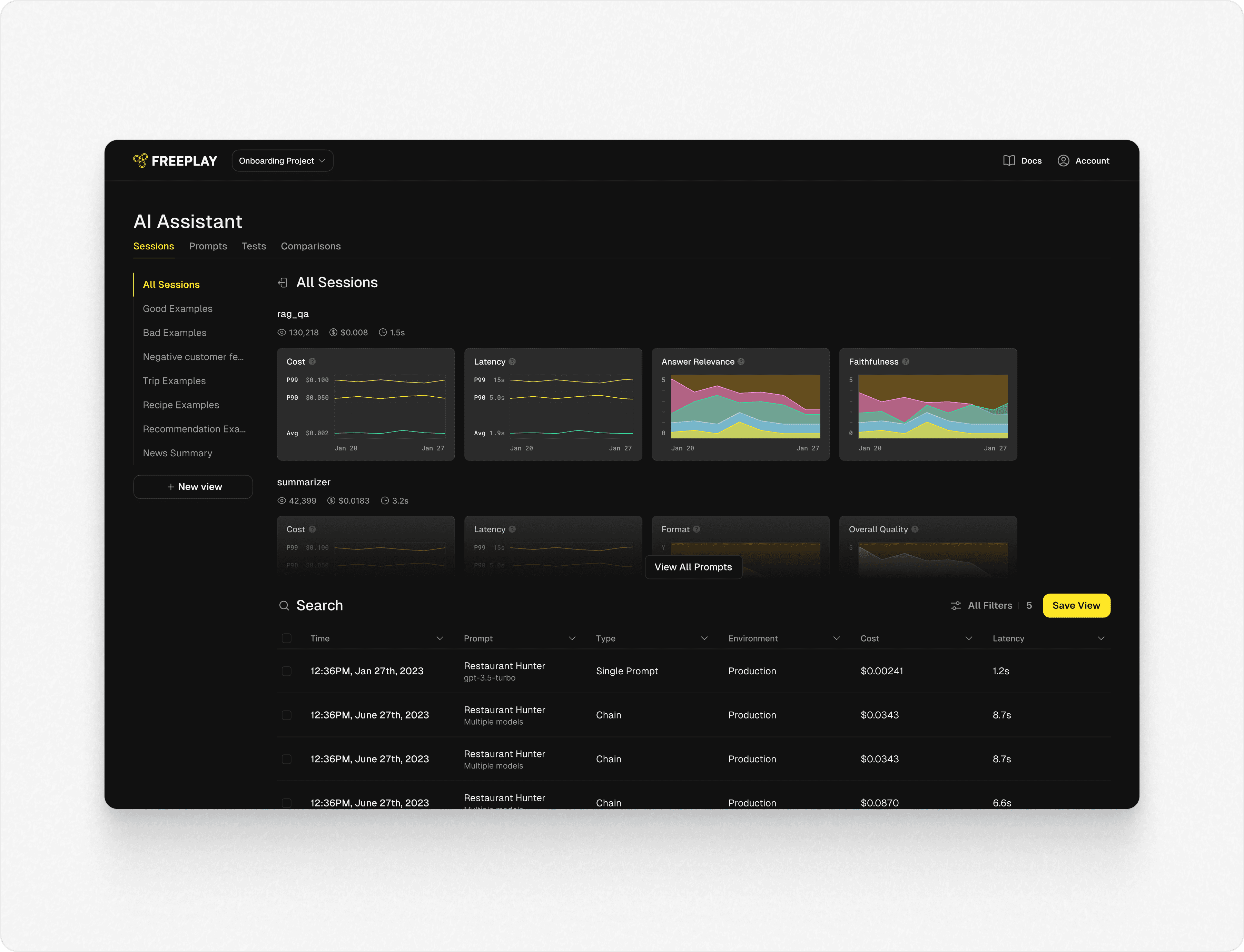This screenshot has height=952, width=1244.
Task: Click Restaurant Hunter gpt-3.5-turbo prompt cell
Action: (x=504, y=672)
